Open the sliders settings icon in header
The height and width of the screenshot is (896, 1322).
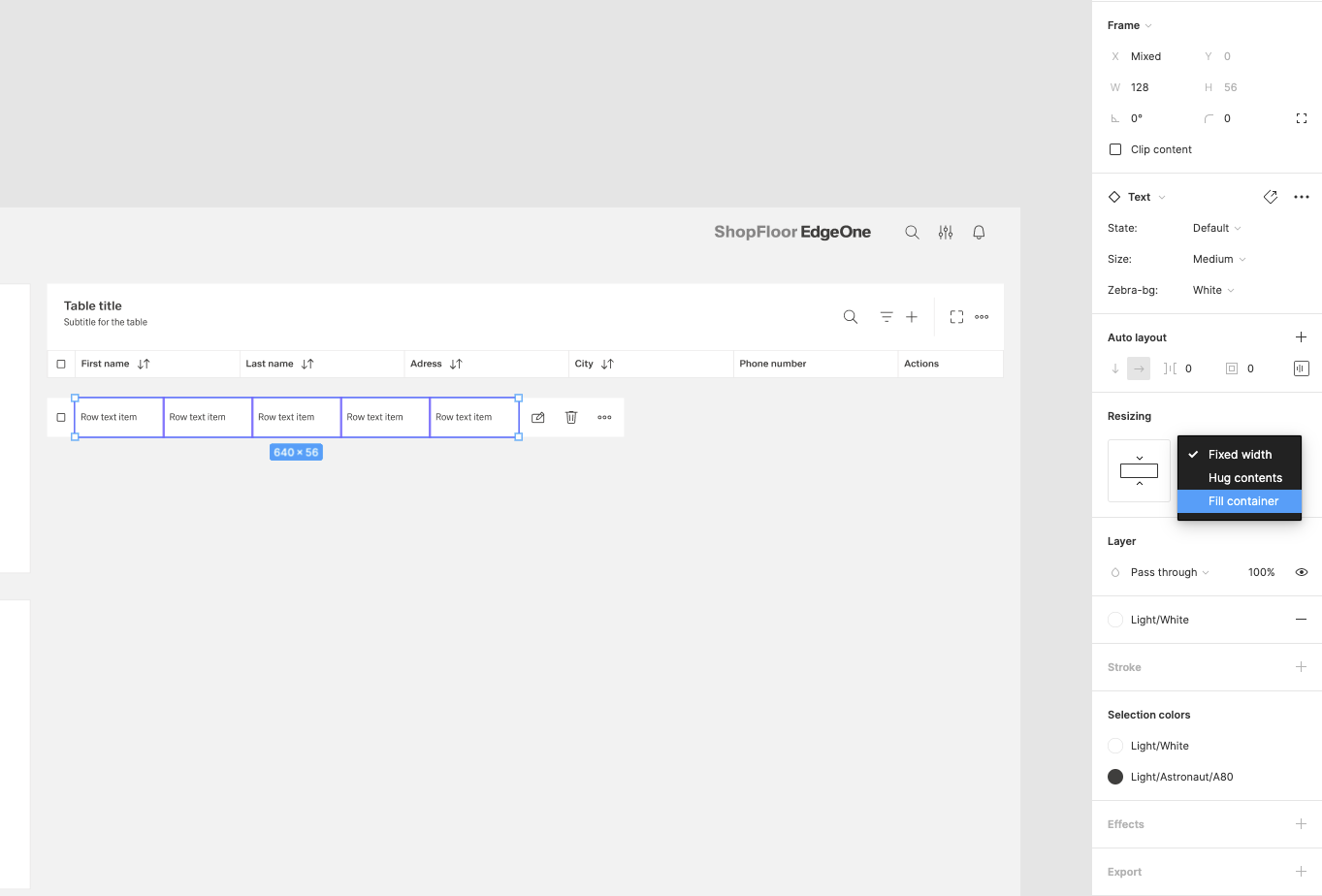pos(946,233)
